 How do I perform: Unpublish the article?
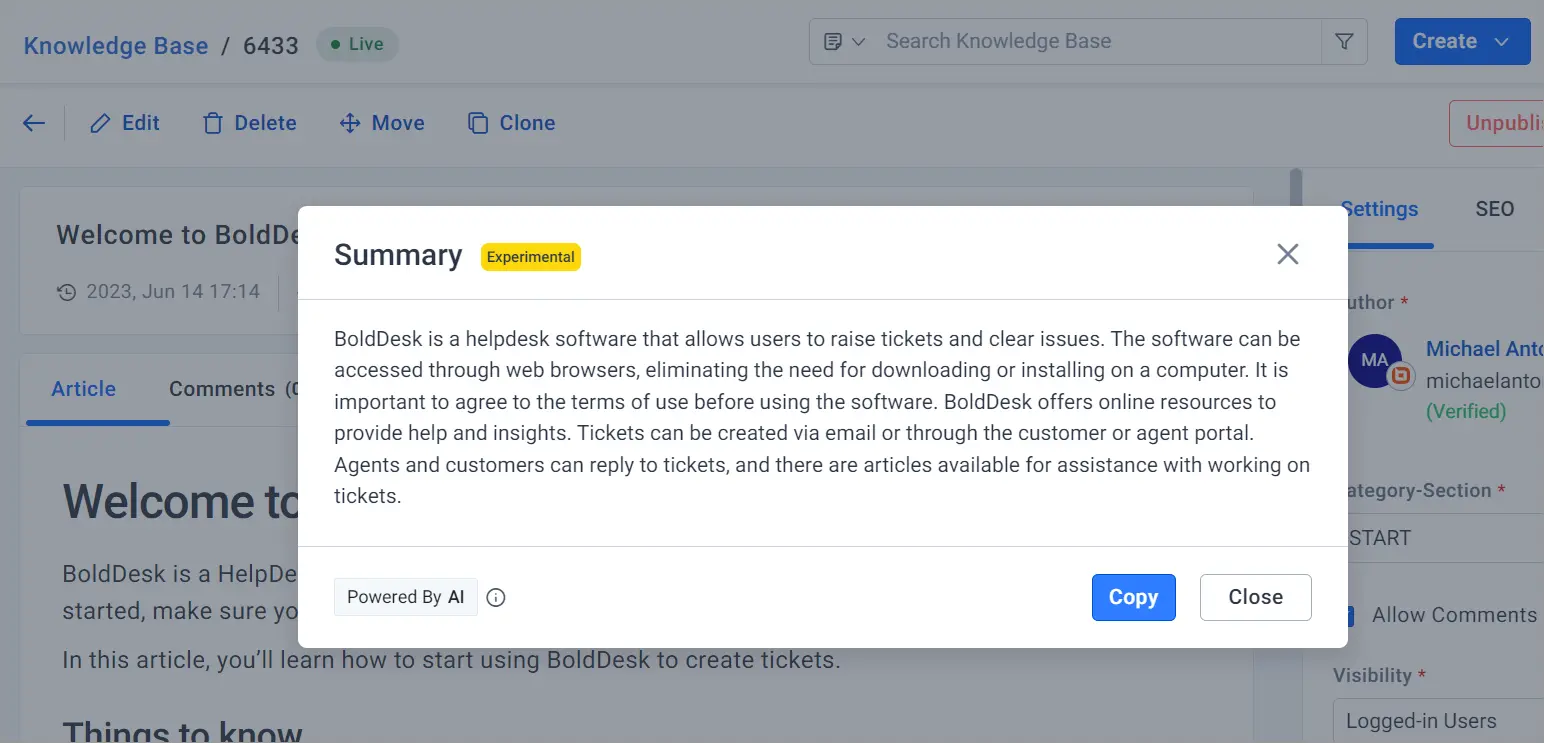click(x=1497, y=123)
